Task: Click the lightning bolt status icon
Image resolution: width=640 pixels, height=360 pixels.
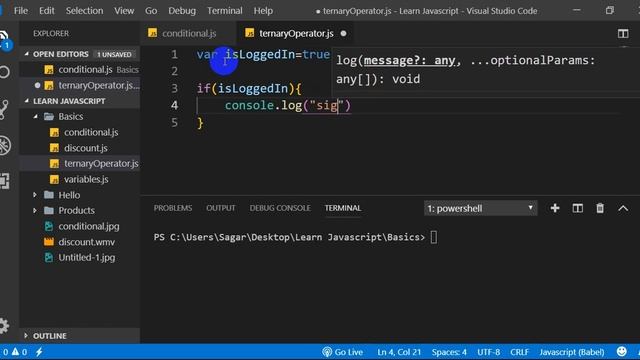Action: pyautogui.click(x=39, y=352)
